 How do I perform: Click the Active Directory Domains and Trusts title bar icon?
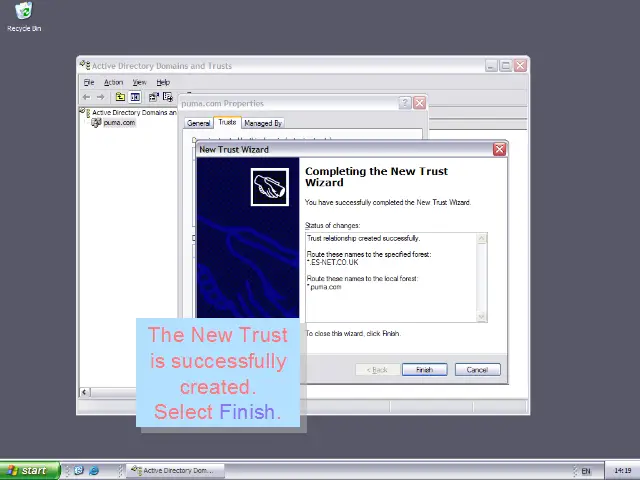(x=85, y=65)
